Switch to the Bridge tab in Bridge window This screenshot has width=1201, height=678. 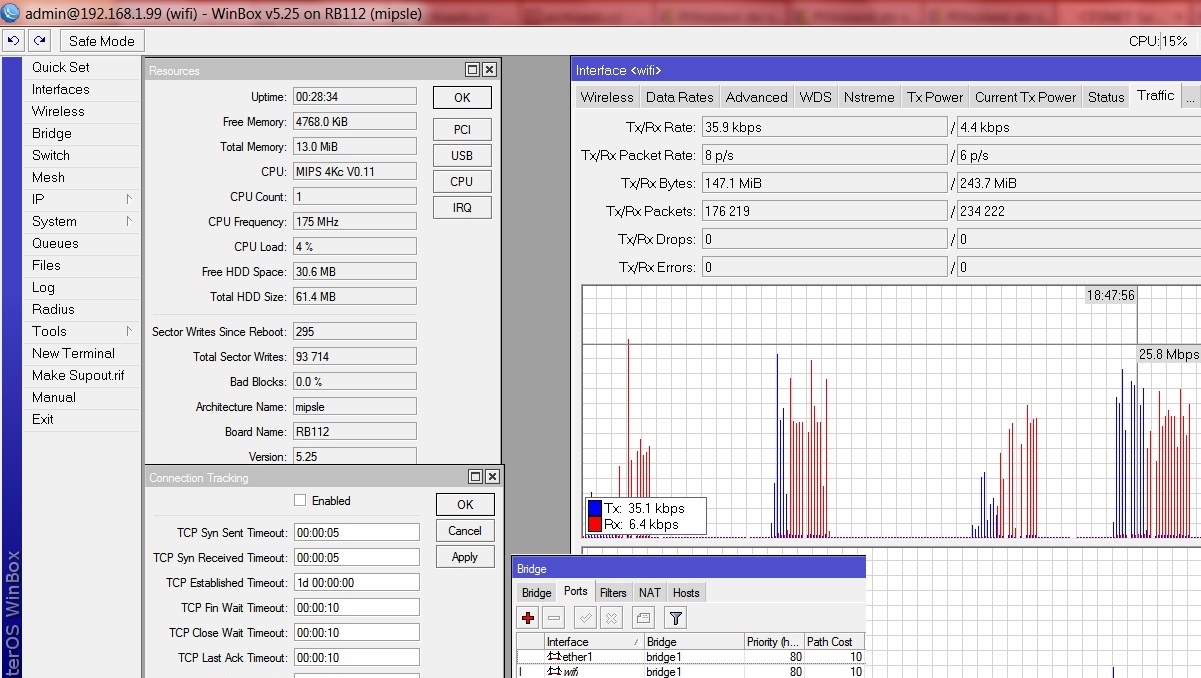[x=537, y=593]
